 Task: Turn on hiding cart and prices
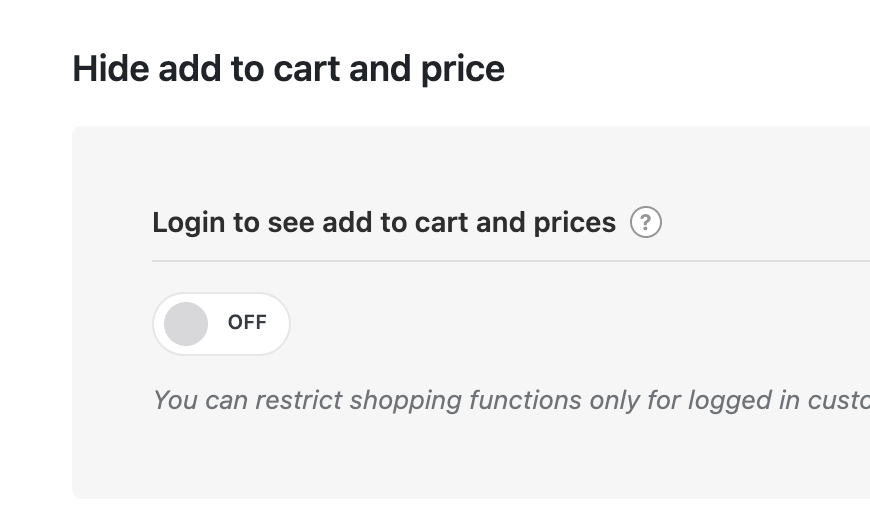click(x=221, y=323)
